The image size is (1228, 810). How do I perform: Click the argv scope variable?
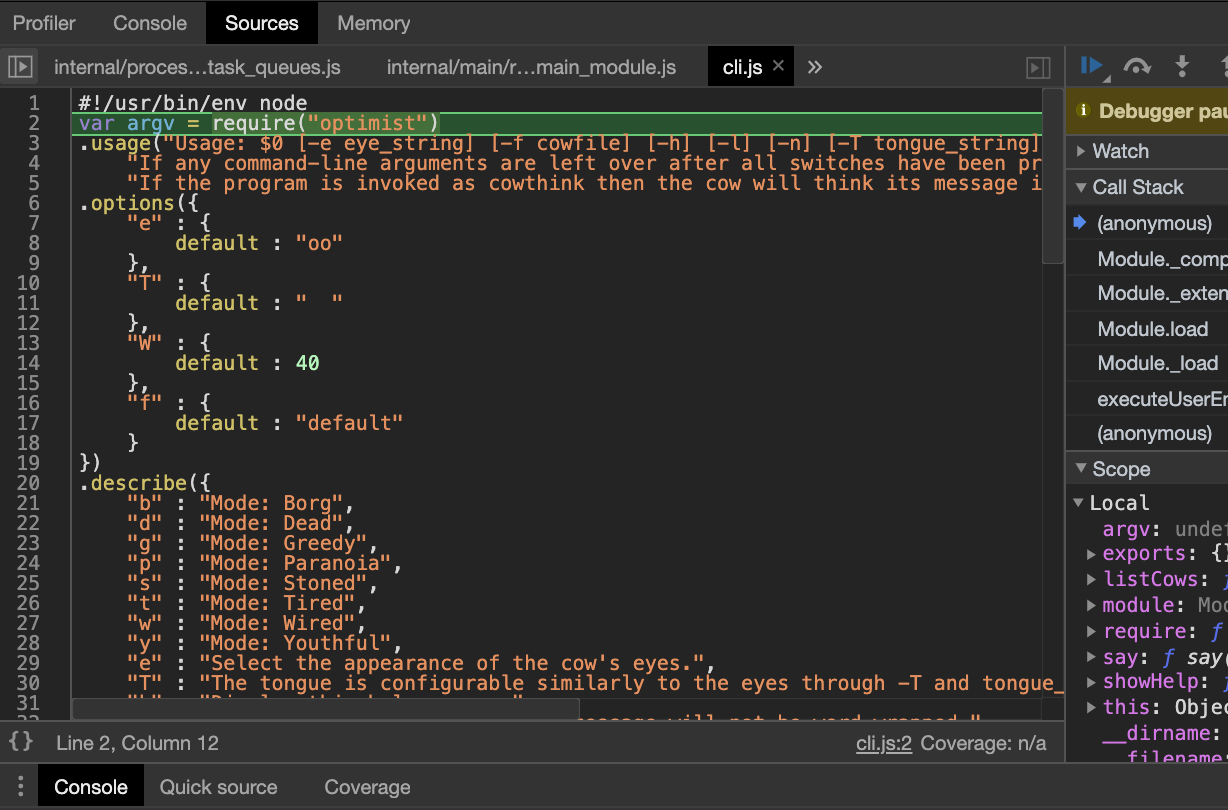pos(1126,529)
